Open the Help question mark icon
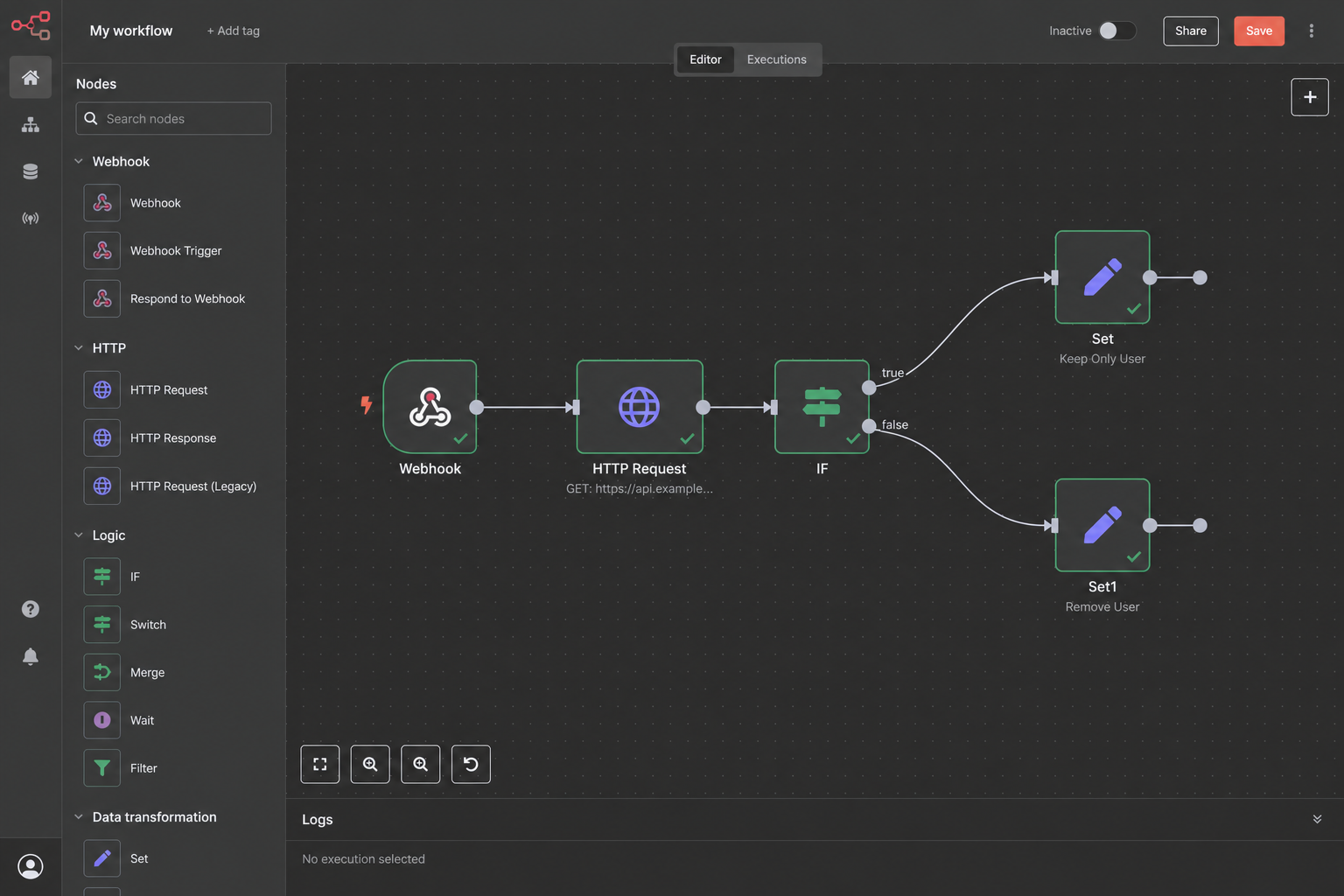Viewport: 1344px width, 896px height. point(31,609)
